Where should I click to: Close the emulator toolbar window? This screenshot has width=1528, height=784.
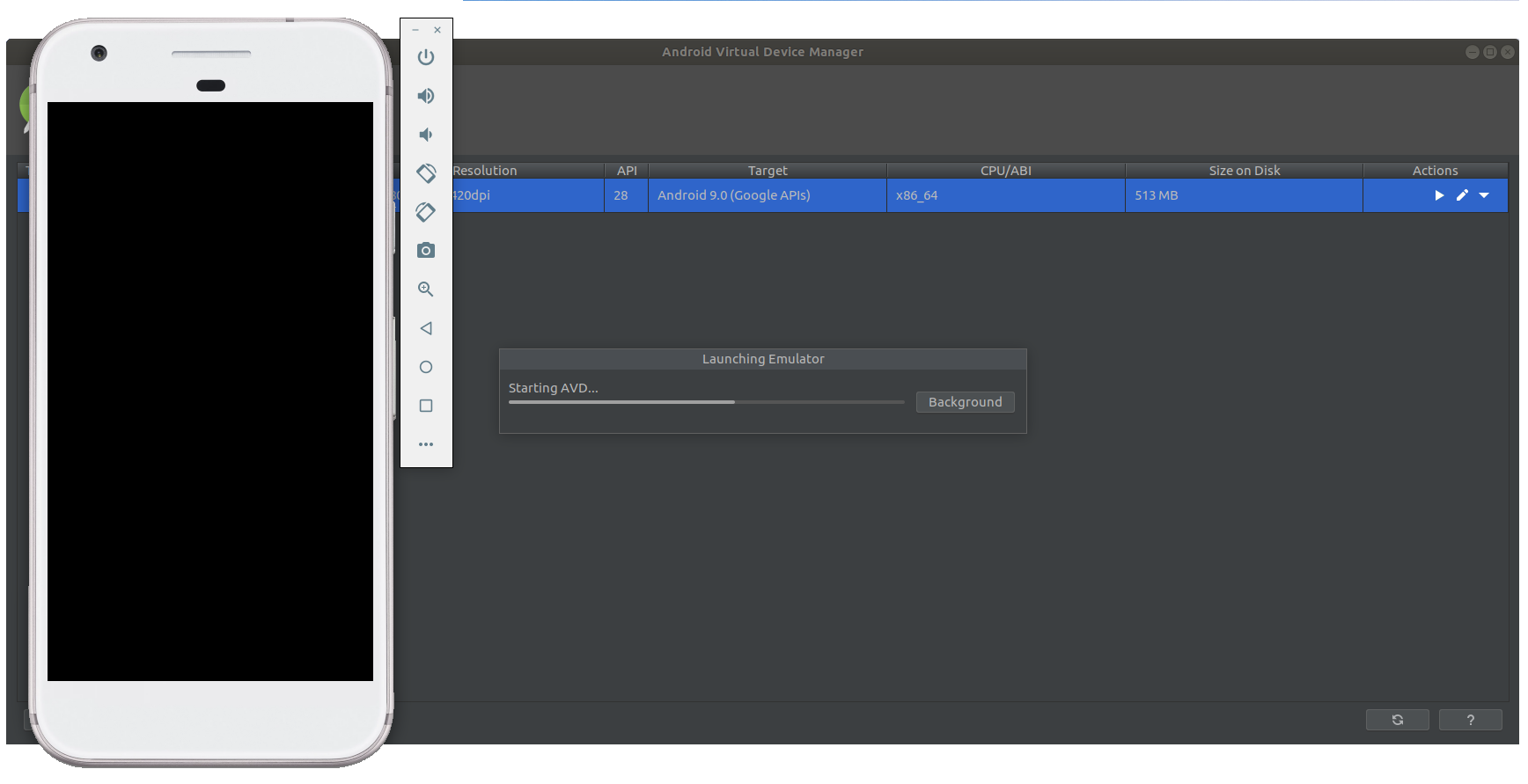tap(437, 30)
